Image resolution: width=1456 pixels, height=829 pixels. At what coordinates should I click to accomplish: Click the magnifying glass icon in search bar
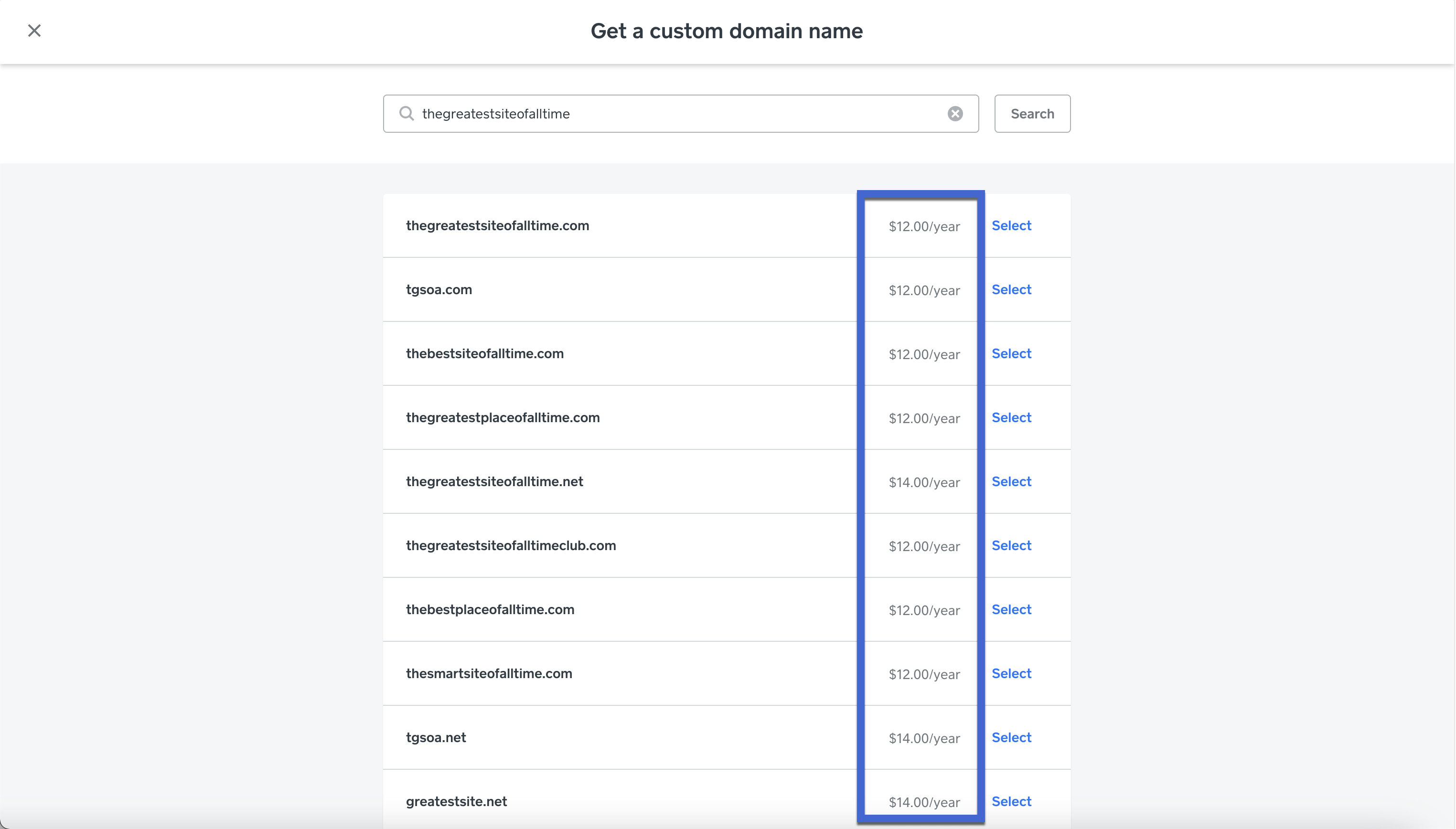tap(406, 113)
